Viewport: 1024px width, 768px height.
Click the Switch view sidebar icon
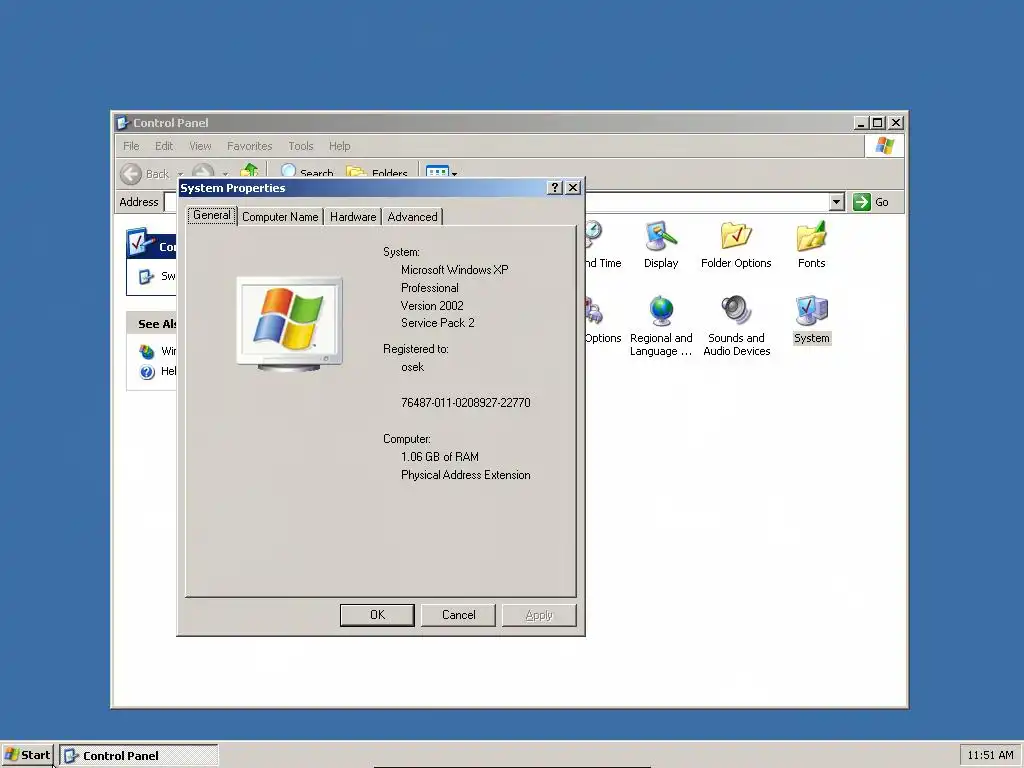tap(146, 276)
